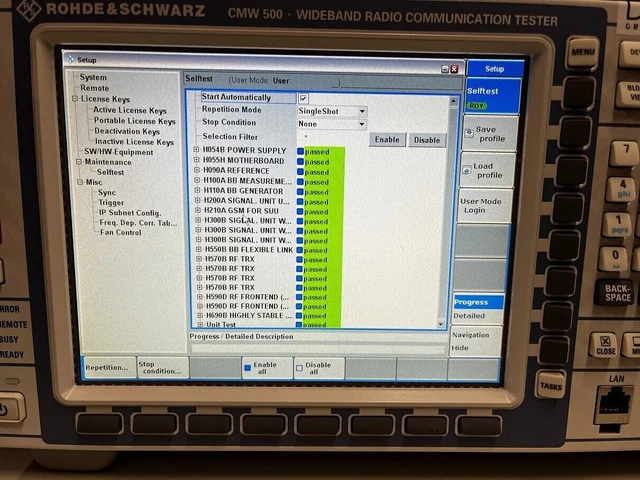640x480 pixels.
Task: Open the Stop Condition None dropdown
Action: 332,124
